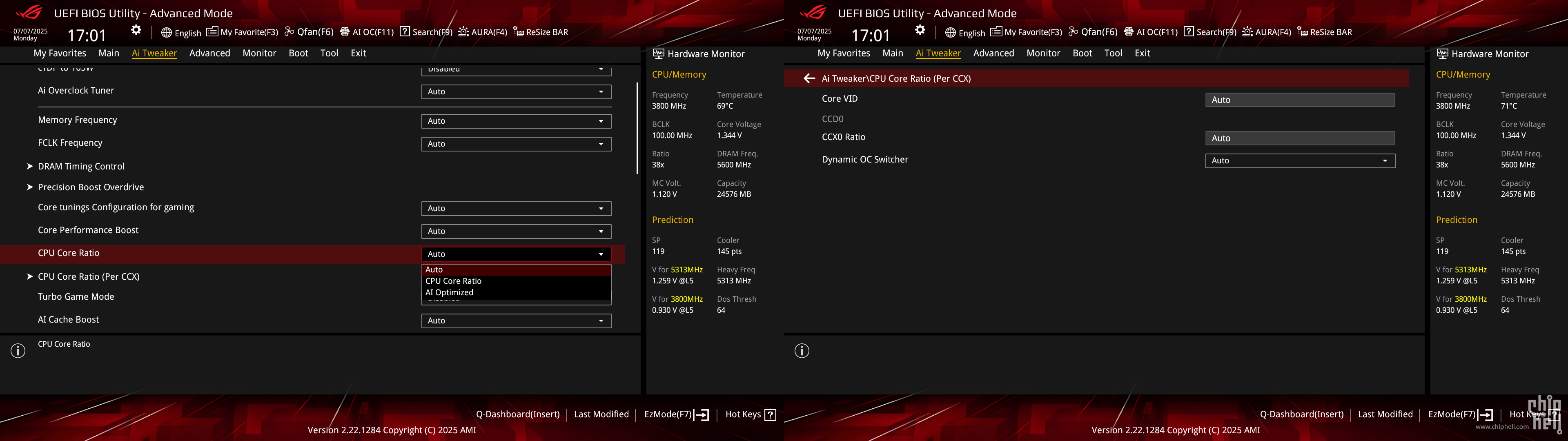This screenshot has height=441, width=1568.
Task: Open Monitor tab in right screen
Action: [1043, 53]
